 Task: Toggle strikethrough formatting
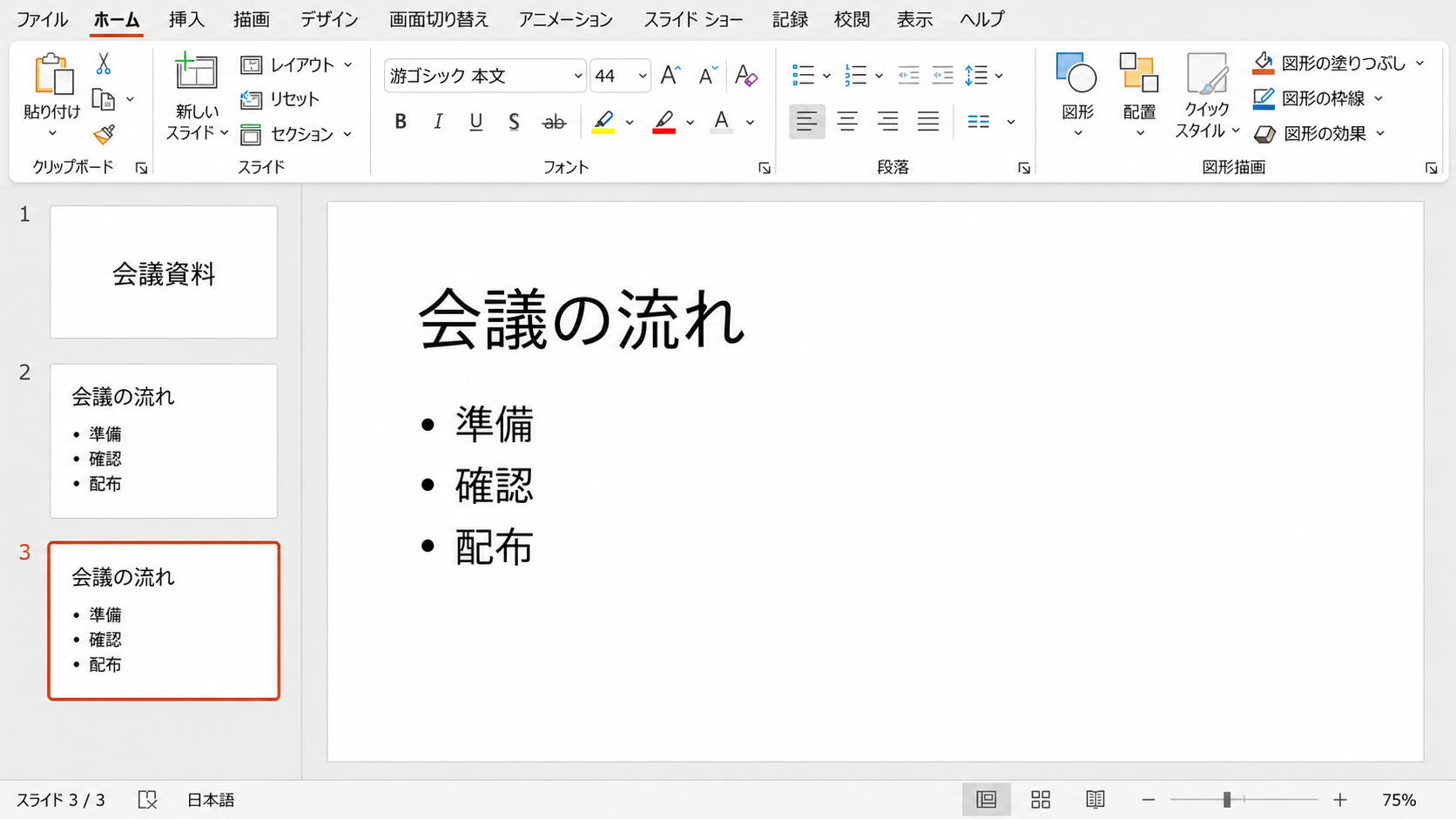(x=554, y=122)
